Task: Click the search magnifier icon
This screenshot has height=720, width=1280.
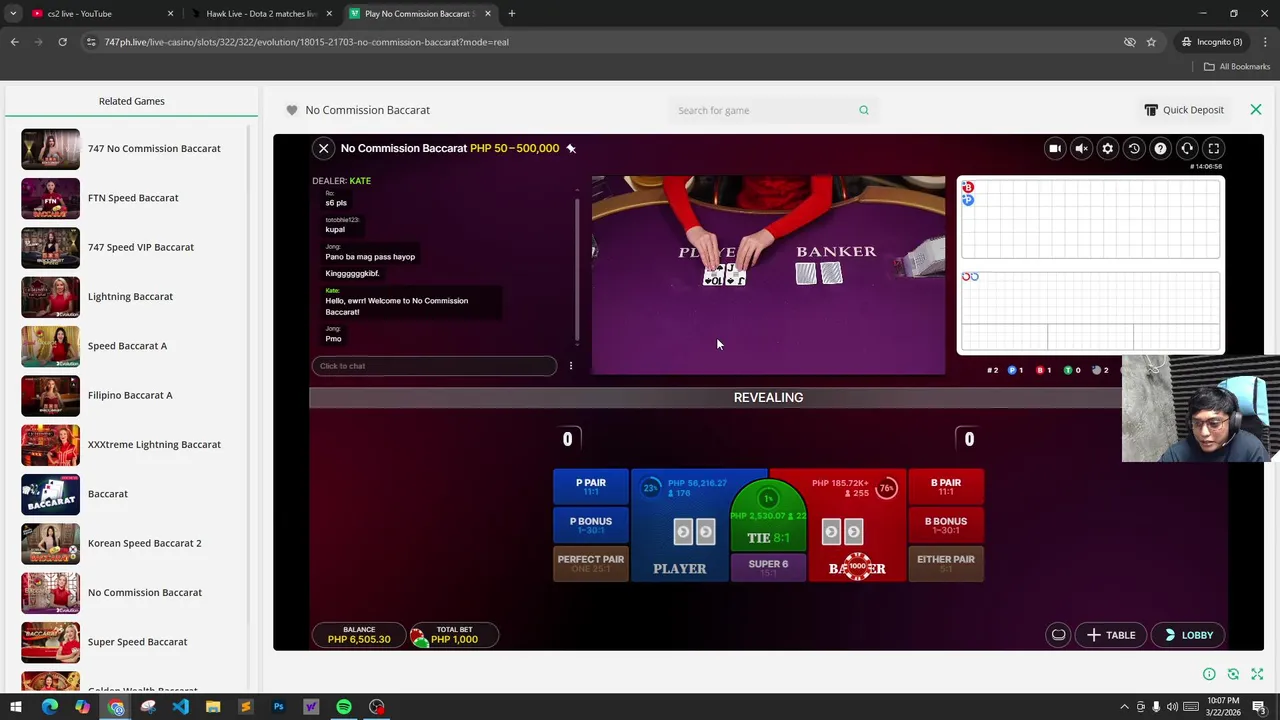Action: click(x=864, y=110)
